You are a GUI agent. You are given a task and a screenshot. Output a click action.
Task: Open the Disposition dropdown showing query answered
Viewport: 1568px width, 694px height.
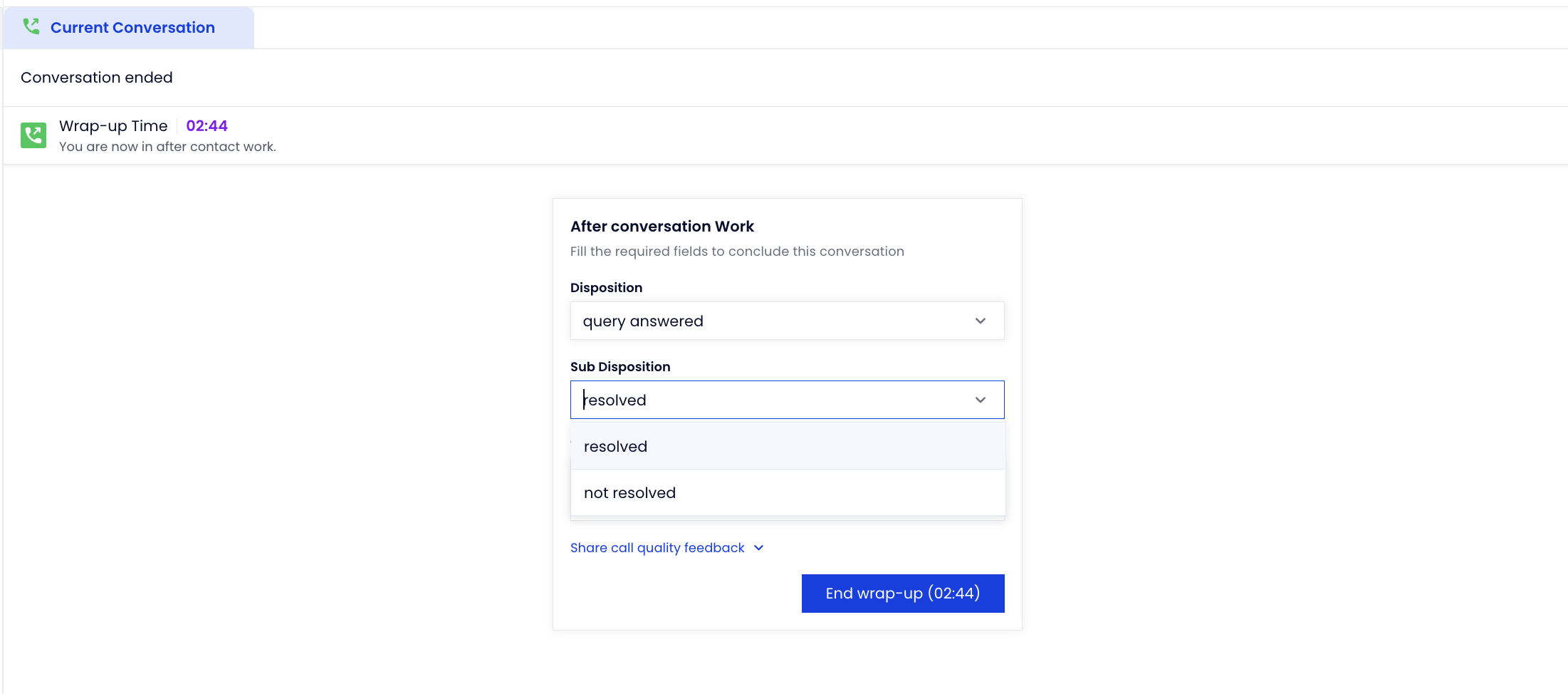click(x=787, y=321)
